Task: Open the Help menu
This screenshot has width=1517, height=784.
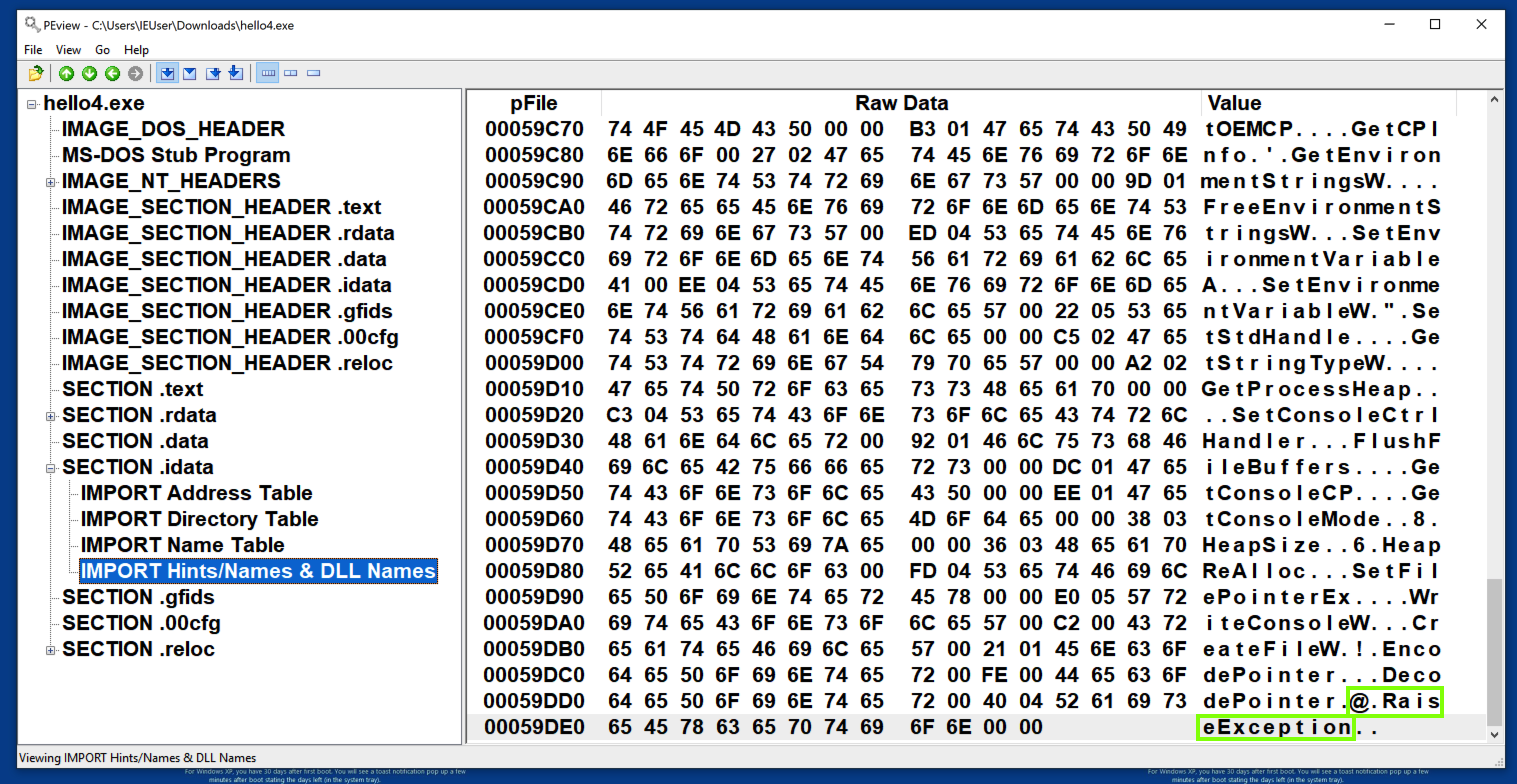Action: [136, 49]
